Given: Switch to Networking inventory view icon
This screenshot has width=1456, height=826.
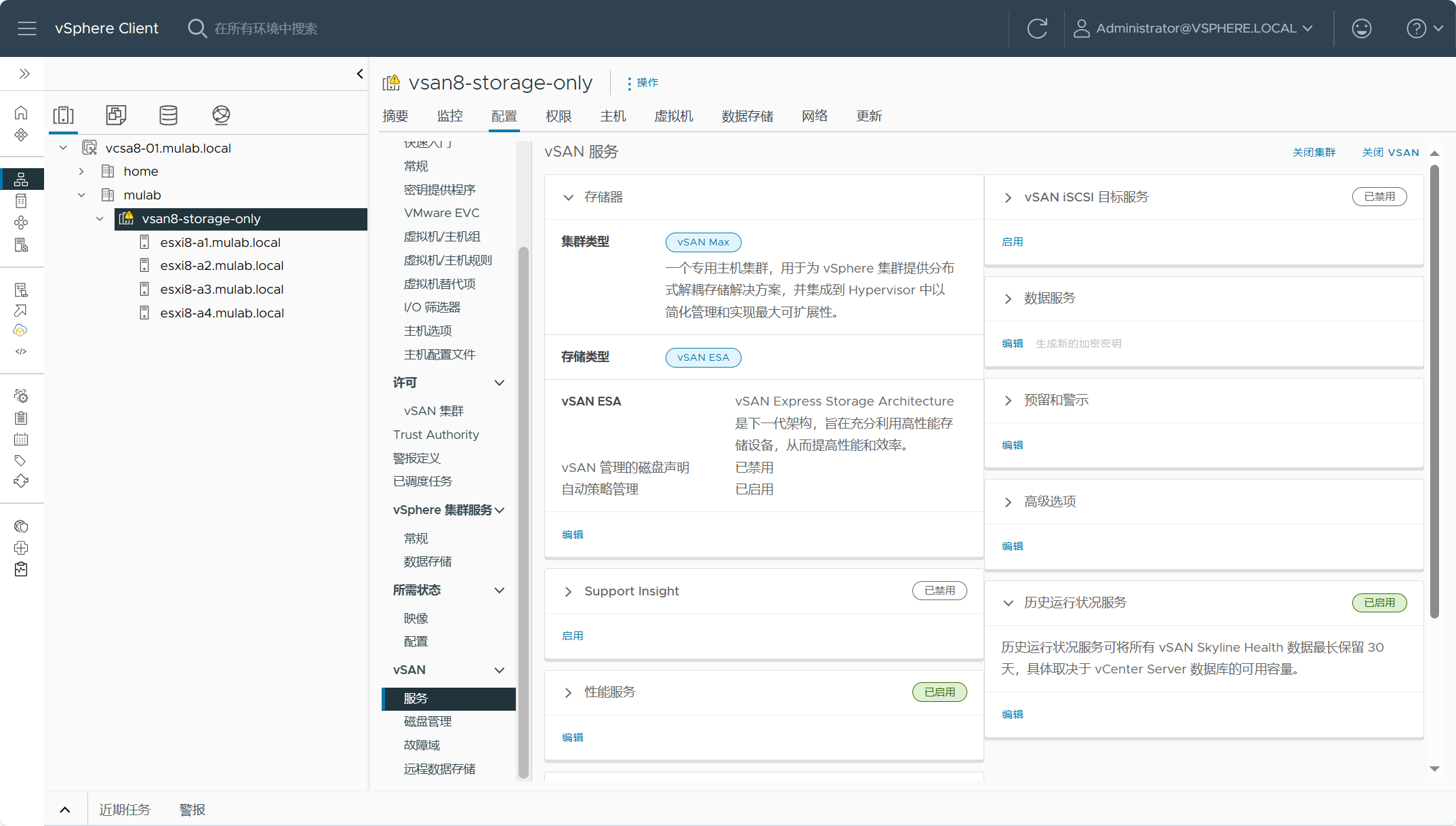Looking at the screenshot, I should pyautogui.click(x=221, y=115).
